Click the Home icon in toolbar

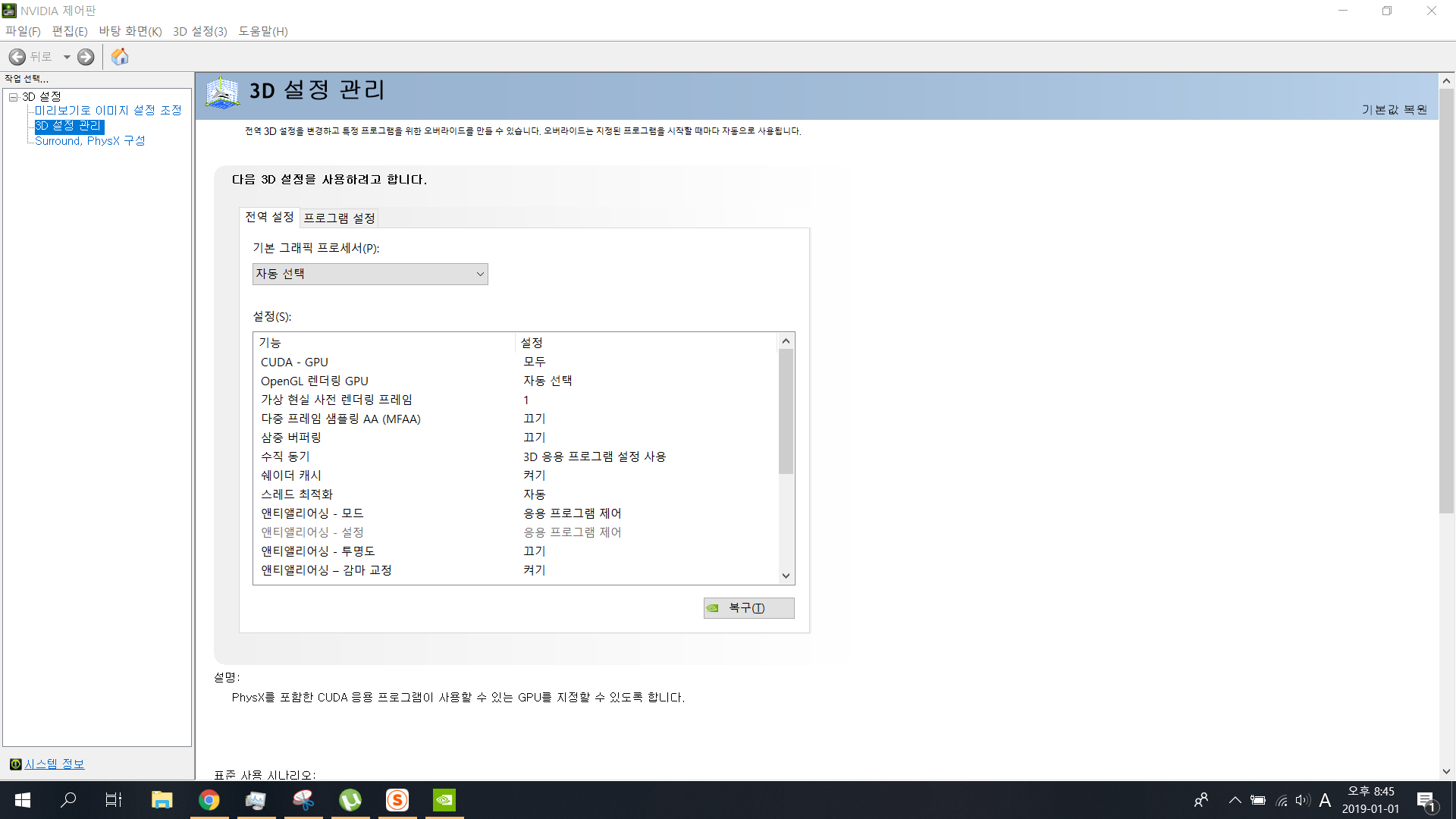(120, 57)
